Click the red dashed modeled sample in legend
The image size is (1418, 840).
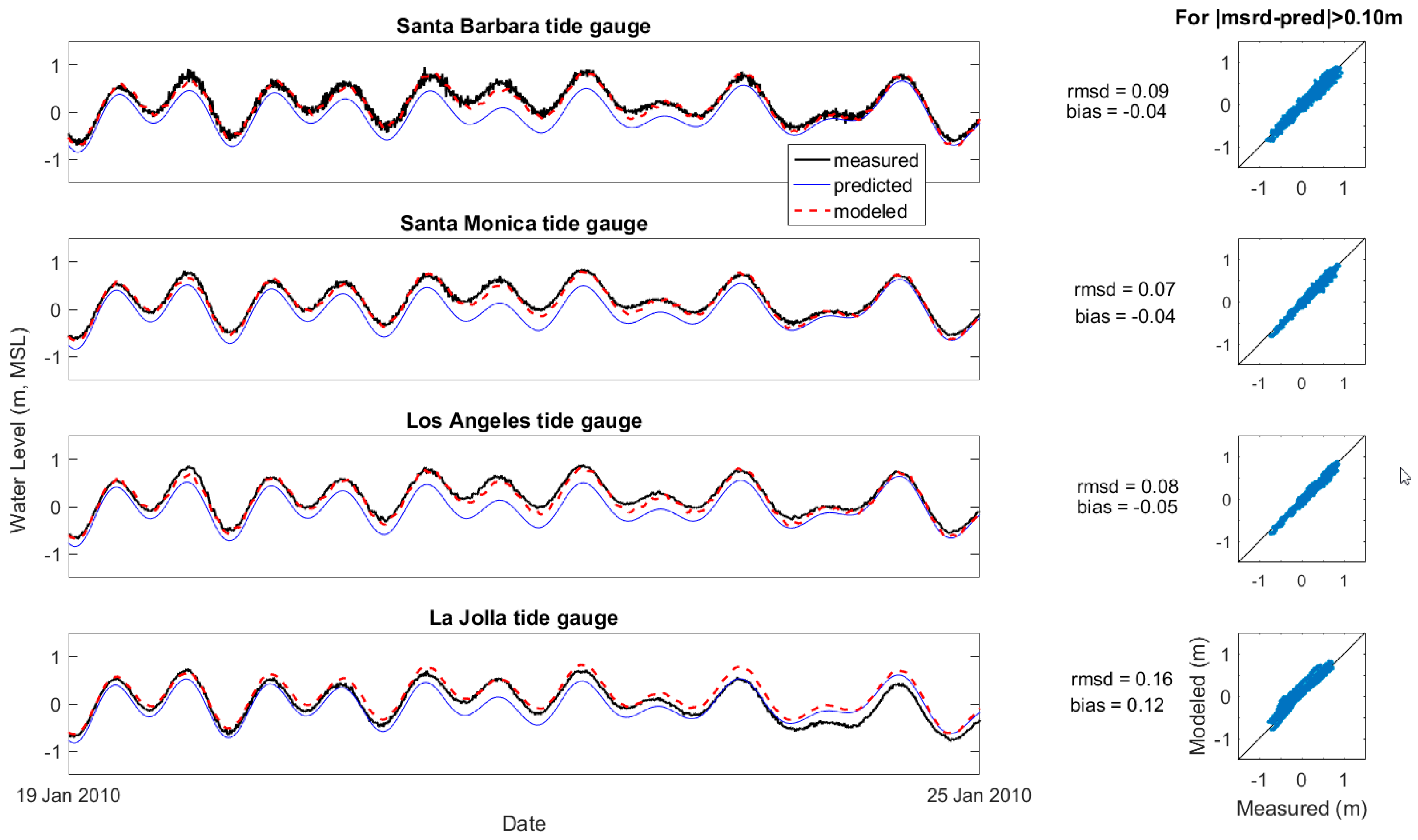point(812,211)
